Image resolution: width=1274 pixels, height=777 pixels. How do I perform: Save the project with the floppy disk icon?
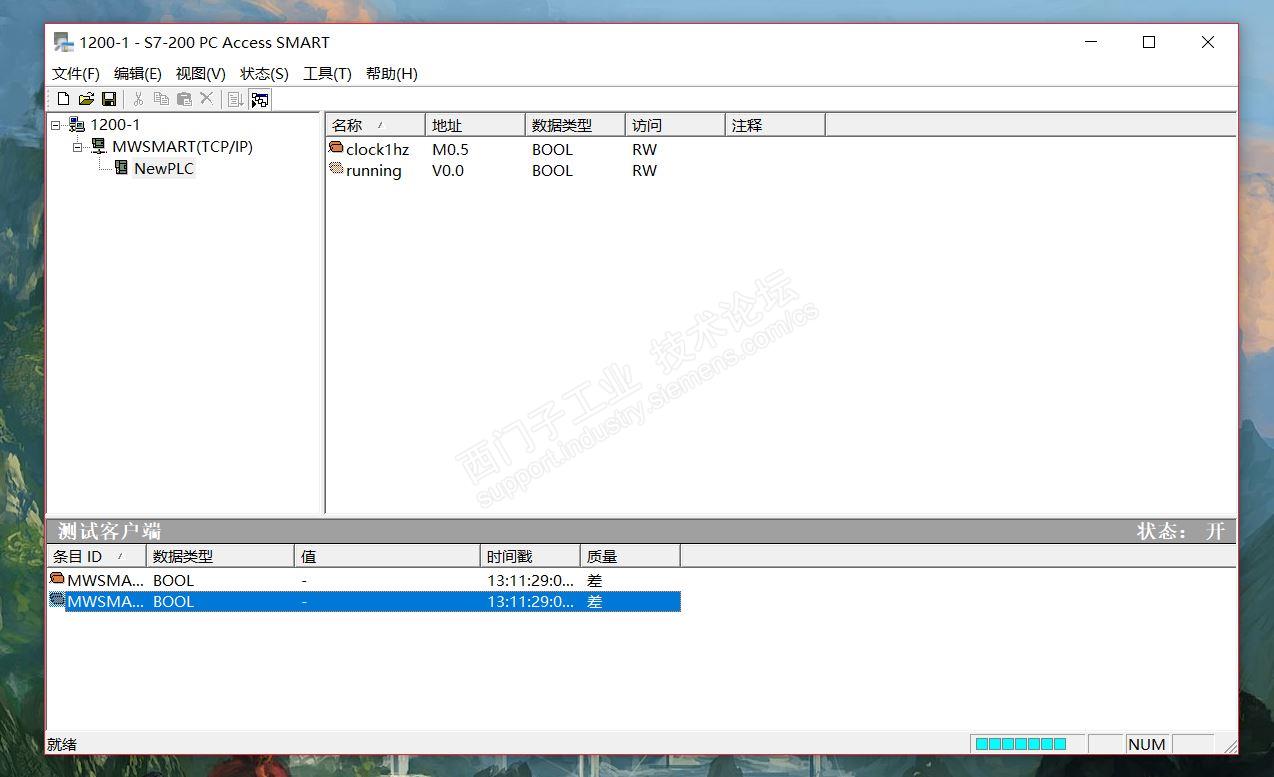pos(109,99)
